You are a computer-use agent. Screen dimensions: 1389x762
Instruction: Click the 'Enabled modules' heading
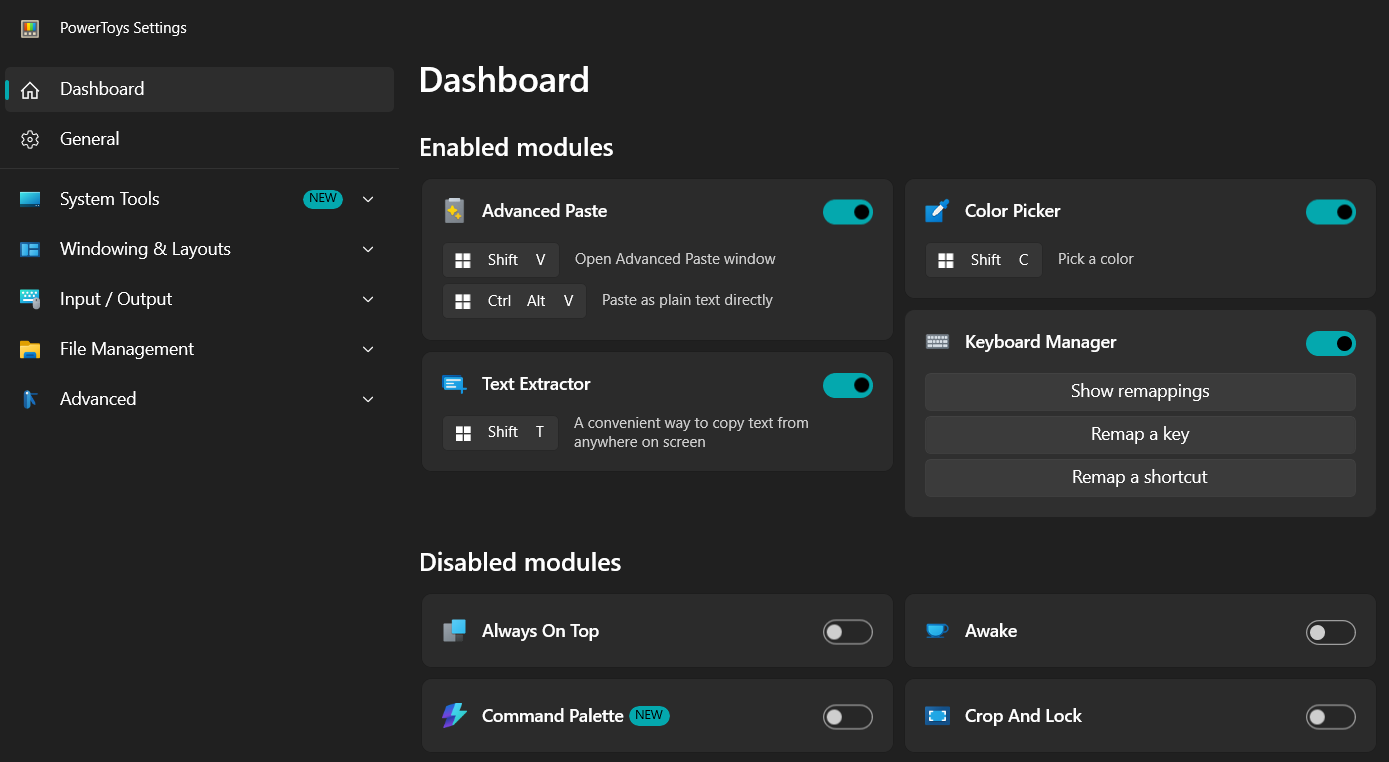point(516,147)
